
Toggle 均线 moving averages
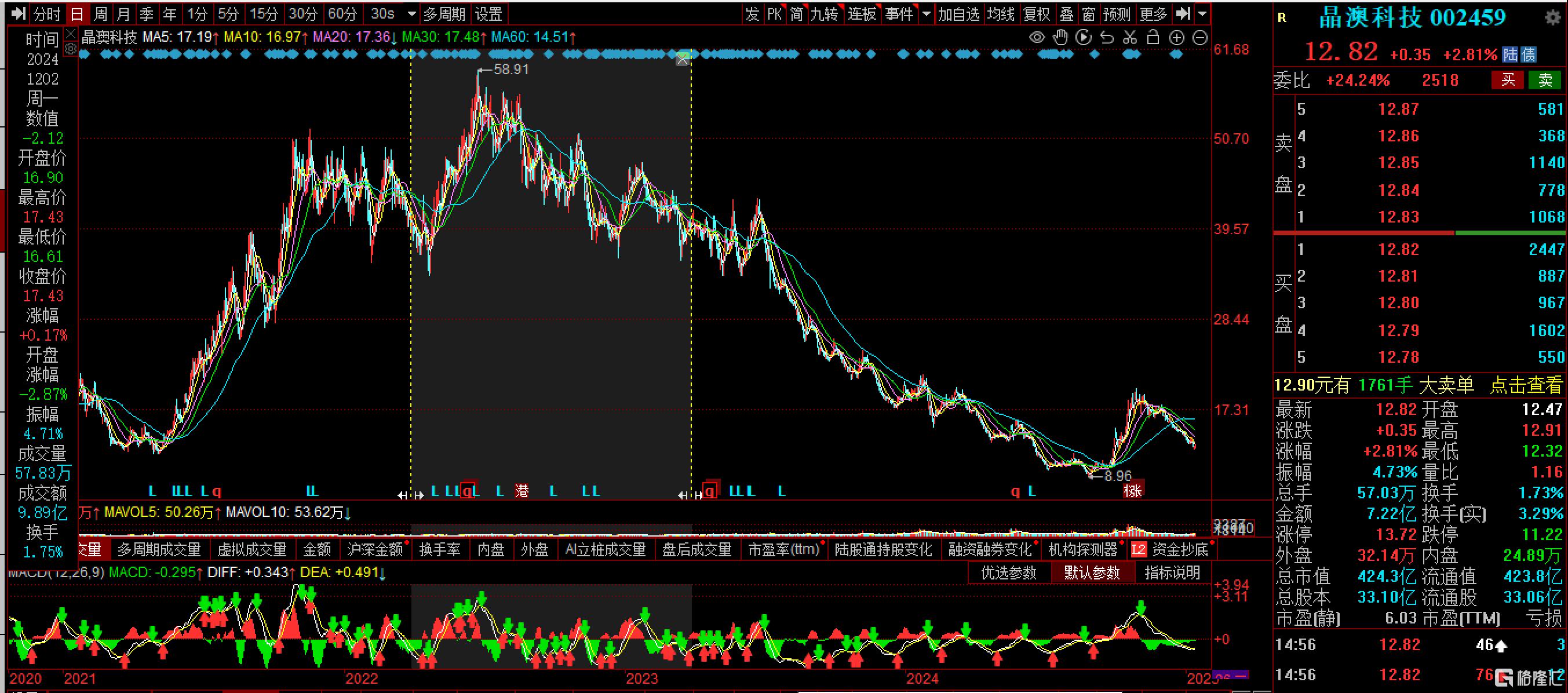(1001, 13)
